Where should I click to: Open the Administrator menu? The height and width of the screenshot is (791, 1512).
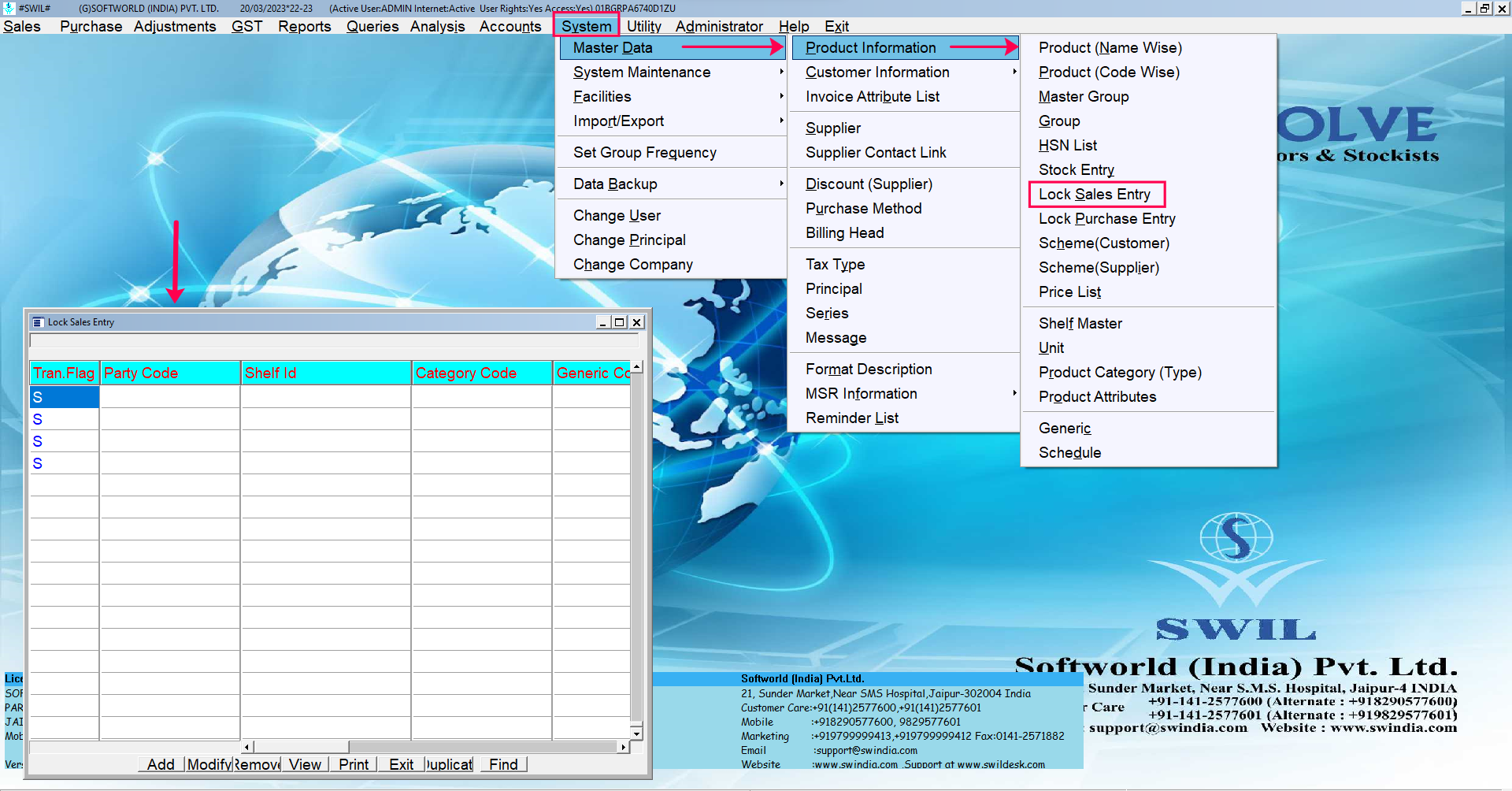719,26
